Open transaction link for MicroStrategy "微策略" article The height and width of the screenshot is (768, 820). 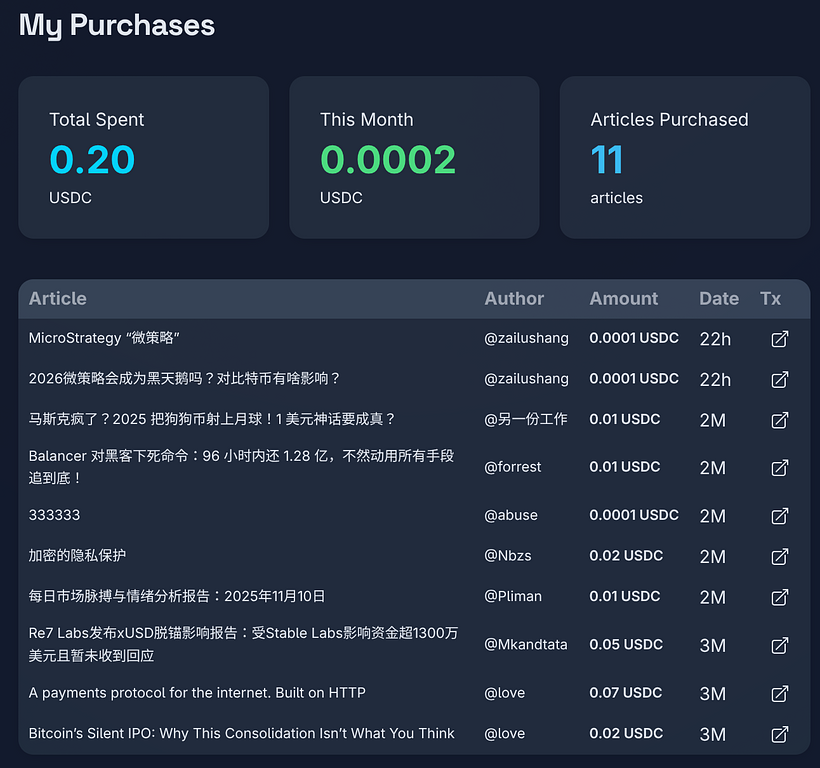point(780,339)
